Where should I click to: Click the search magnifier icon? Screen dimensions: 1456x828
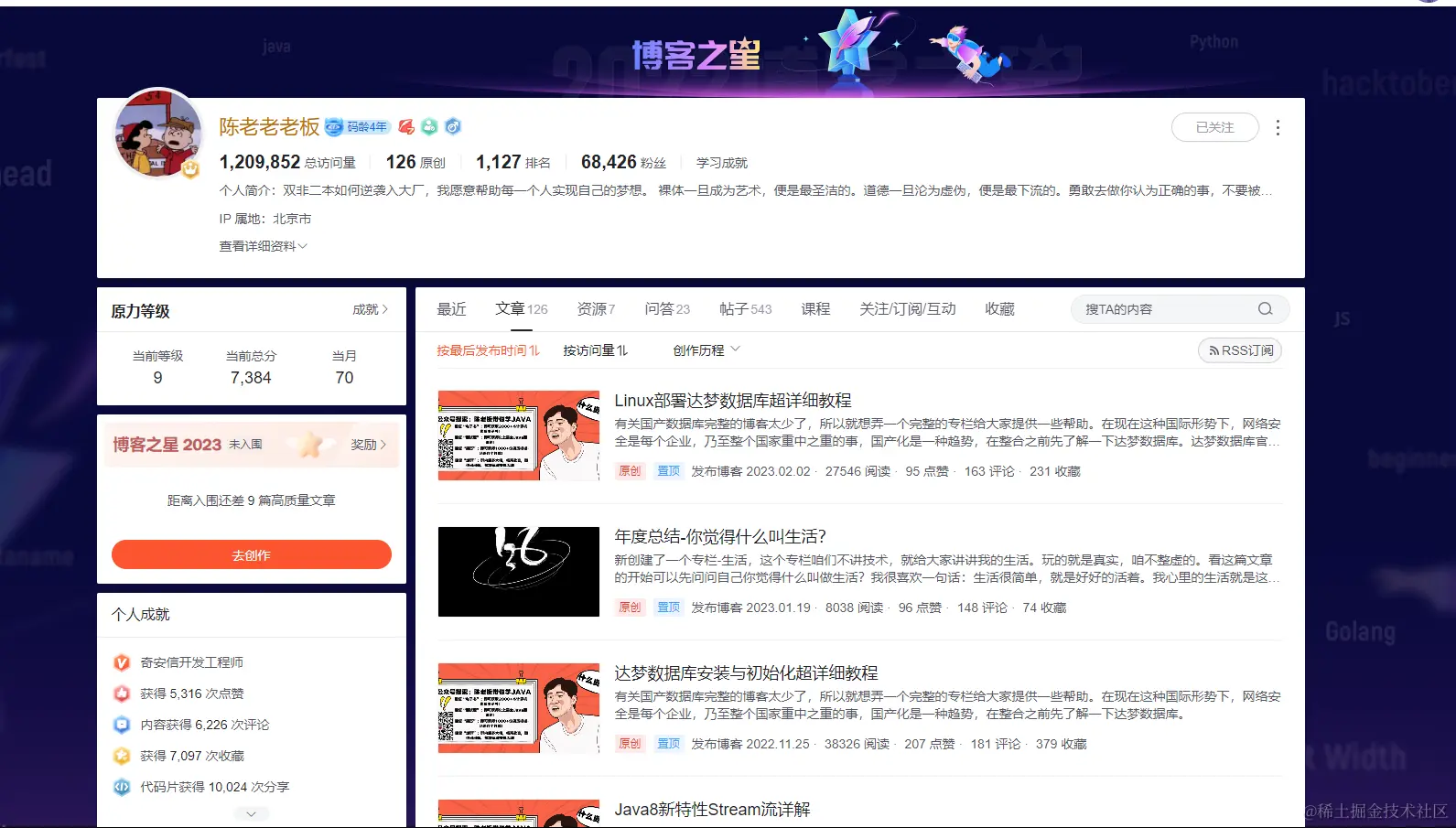point(1265,309)
